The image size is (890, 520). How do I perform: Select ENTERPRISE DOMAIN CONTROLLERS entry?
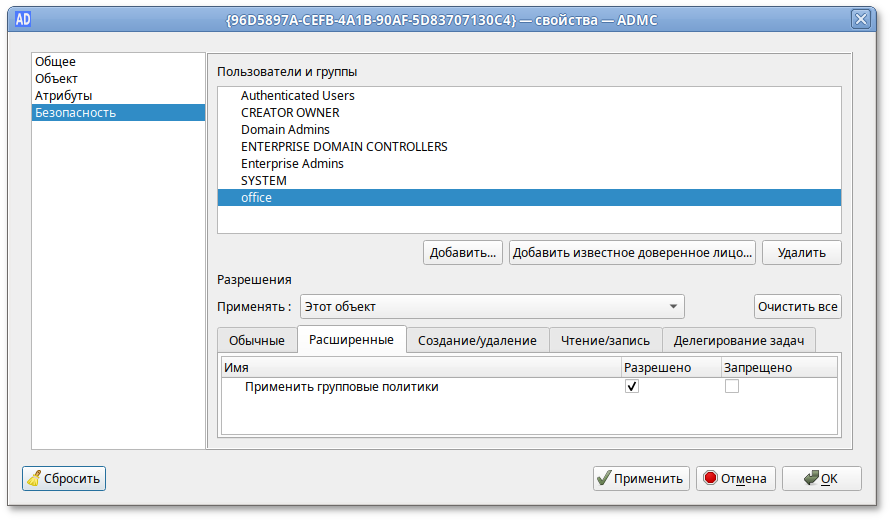tap(529, 146)
